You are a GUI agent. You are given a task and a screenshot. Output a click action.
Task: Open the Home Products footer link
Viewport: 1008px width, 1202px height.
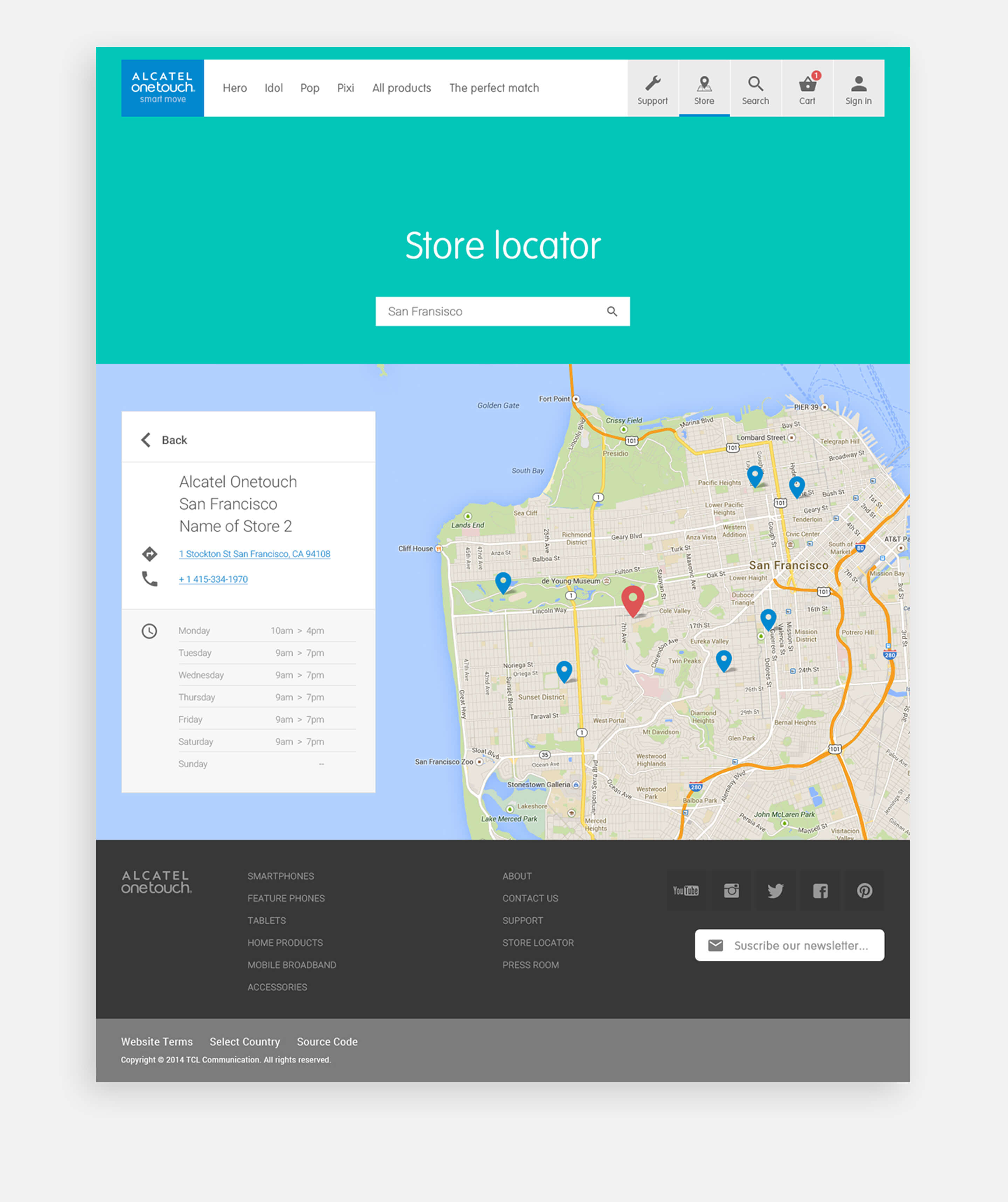click(285, 943)
